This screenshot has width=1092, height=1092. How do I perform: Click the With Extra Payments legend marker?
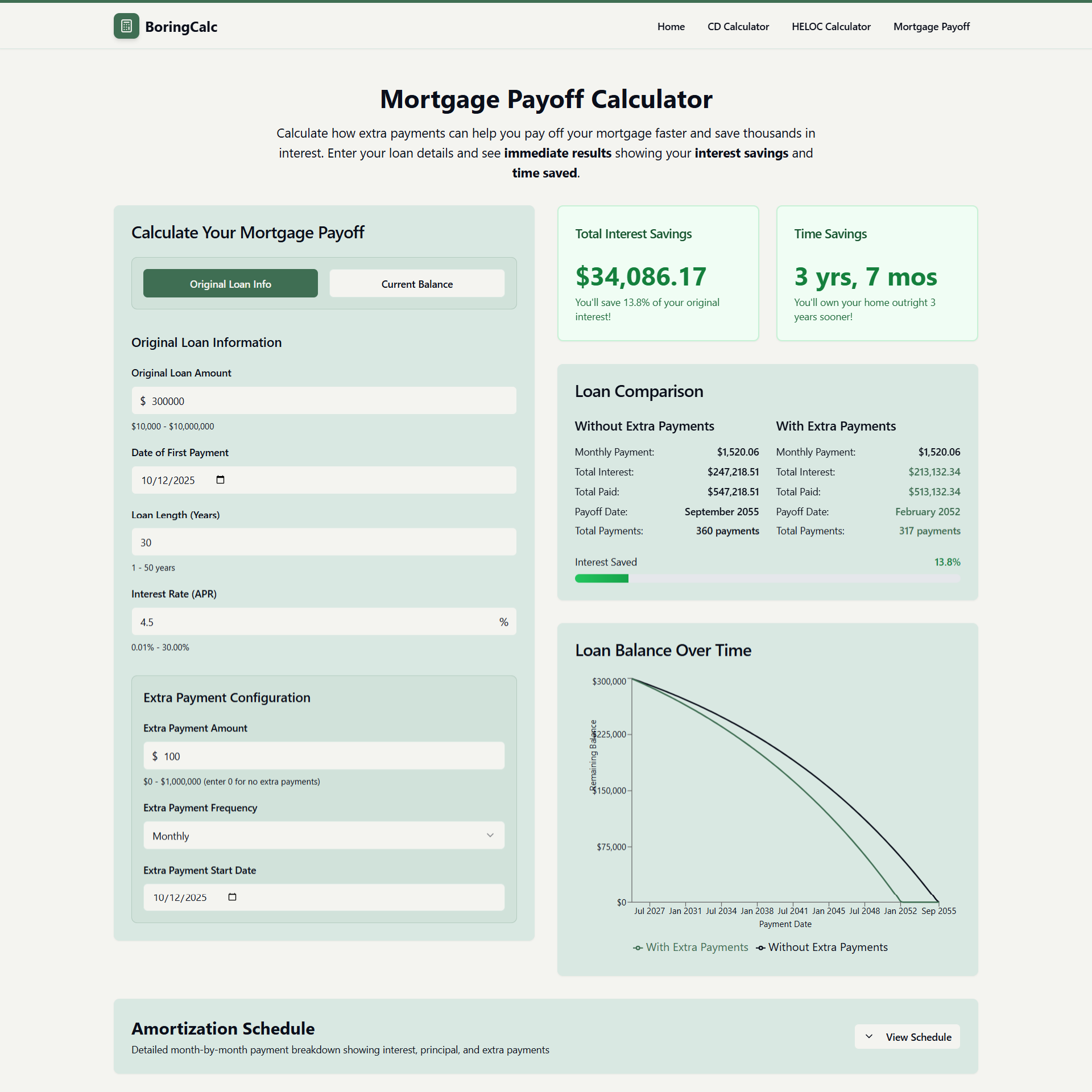click(x=638, y=948)
